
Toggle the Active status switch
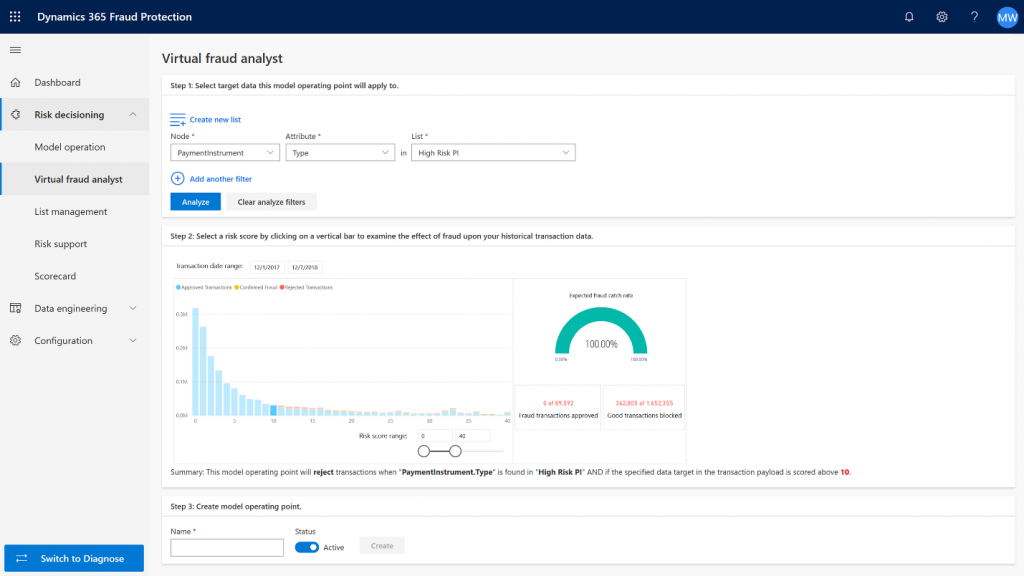(x=307, y=547)
